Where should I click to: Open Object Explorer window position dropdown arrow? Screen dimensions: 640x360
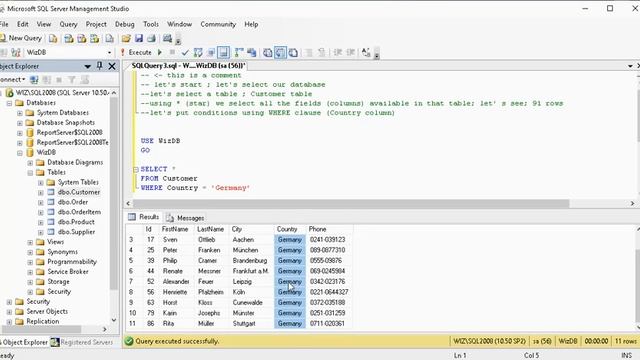click(88, 66)
